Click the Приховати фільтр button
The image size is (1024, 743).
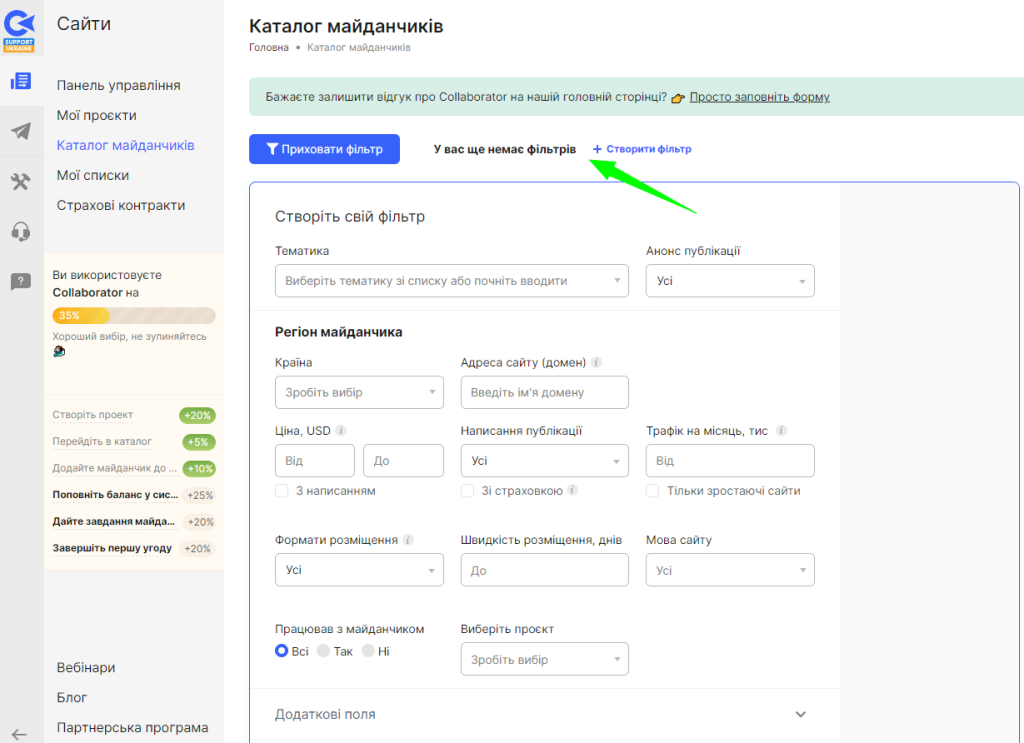(324, 149)
